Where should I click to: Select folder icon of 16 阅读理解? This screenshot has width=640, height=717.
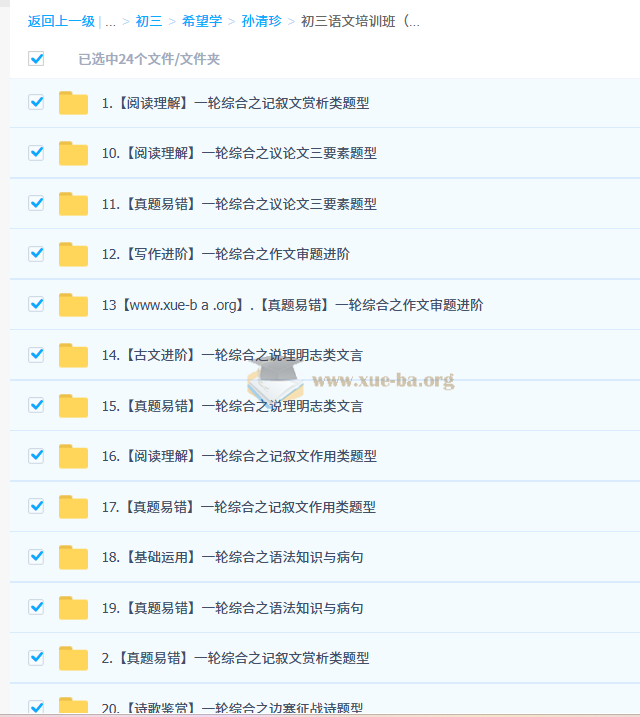click(73, 456)
